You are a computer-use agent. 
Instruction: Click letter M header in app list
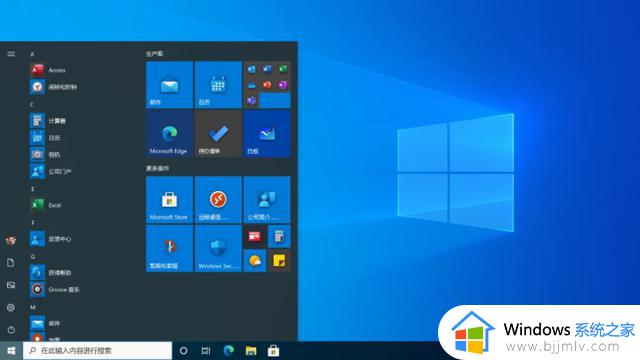33,307
